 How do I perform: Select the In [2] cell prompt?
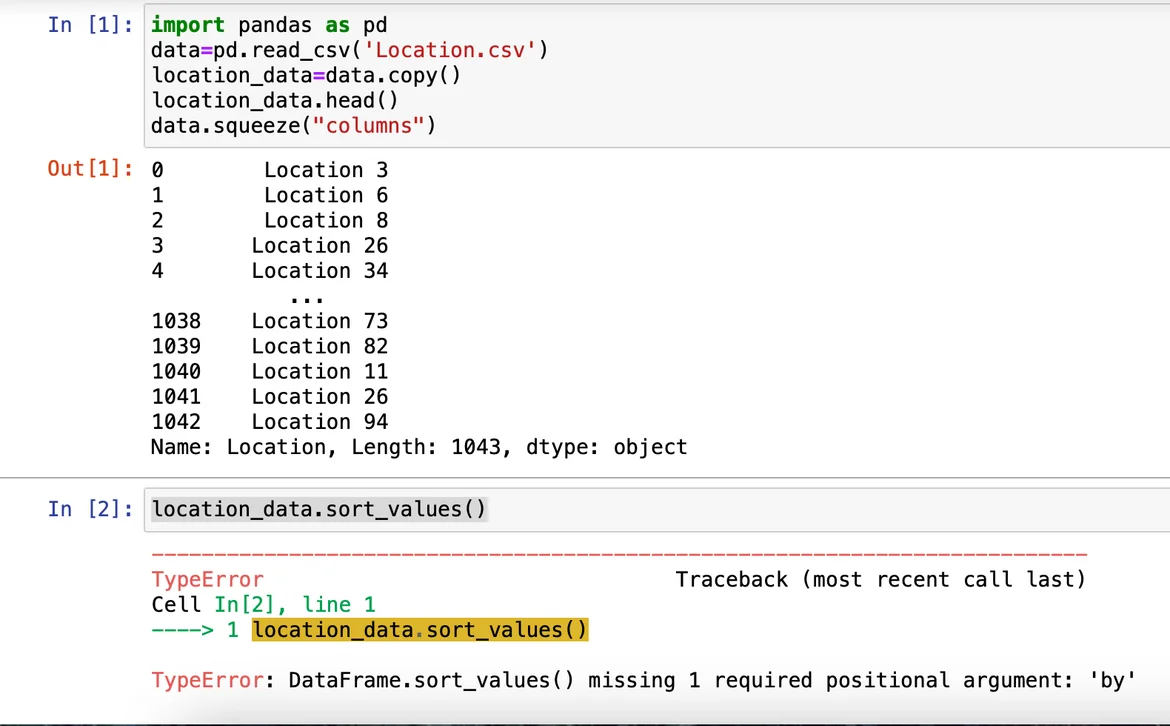click(89, 509)
